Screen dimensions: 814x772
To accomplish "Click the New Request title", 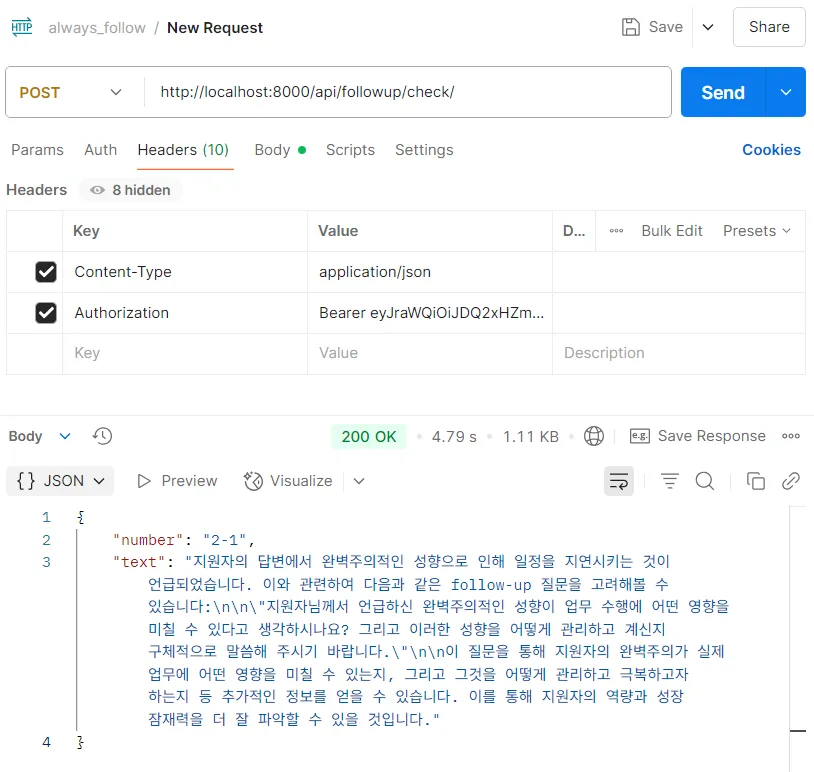I will 215,28.
